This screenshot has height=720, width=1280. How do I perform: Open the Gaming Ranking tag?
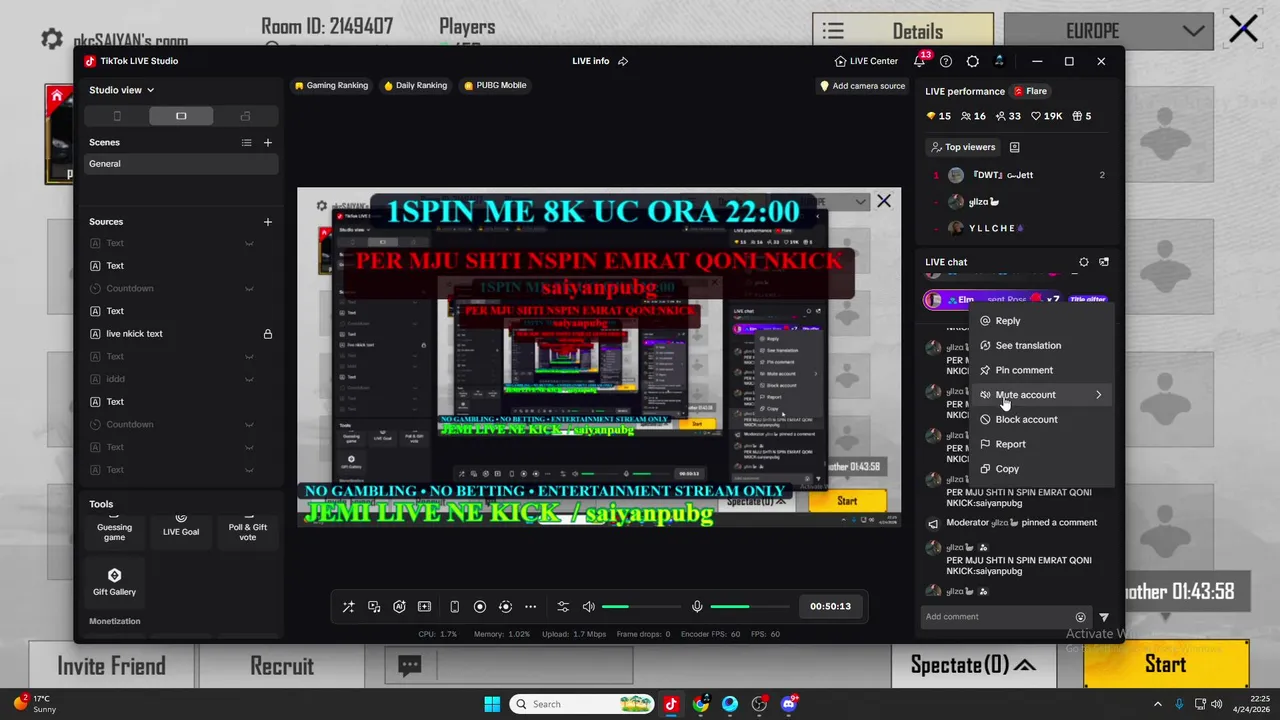click(331, 86)
